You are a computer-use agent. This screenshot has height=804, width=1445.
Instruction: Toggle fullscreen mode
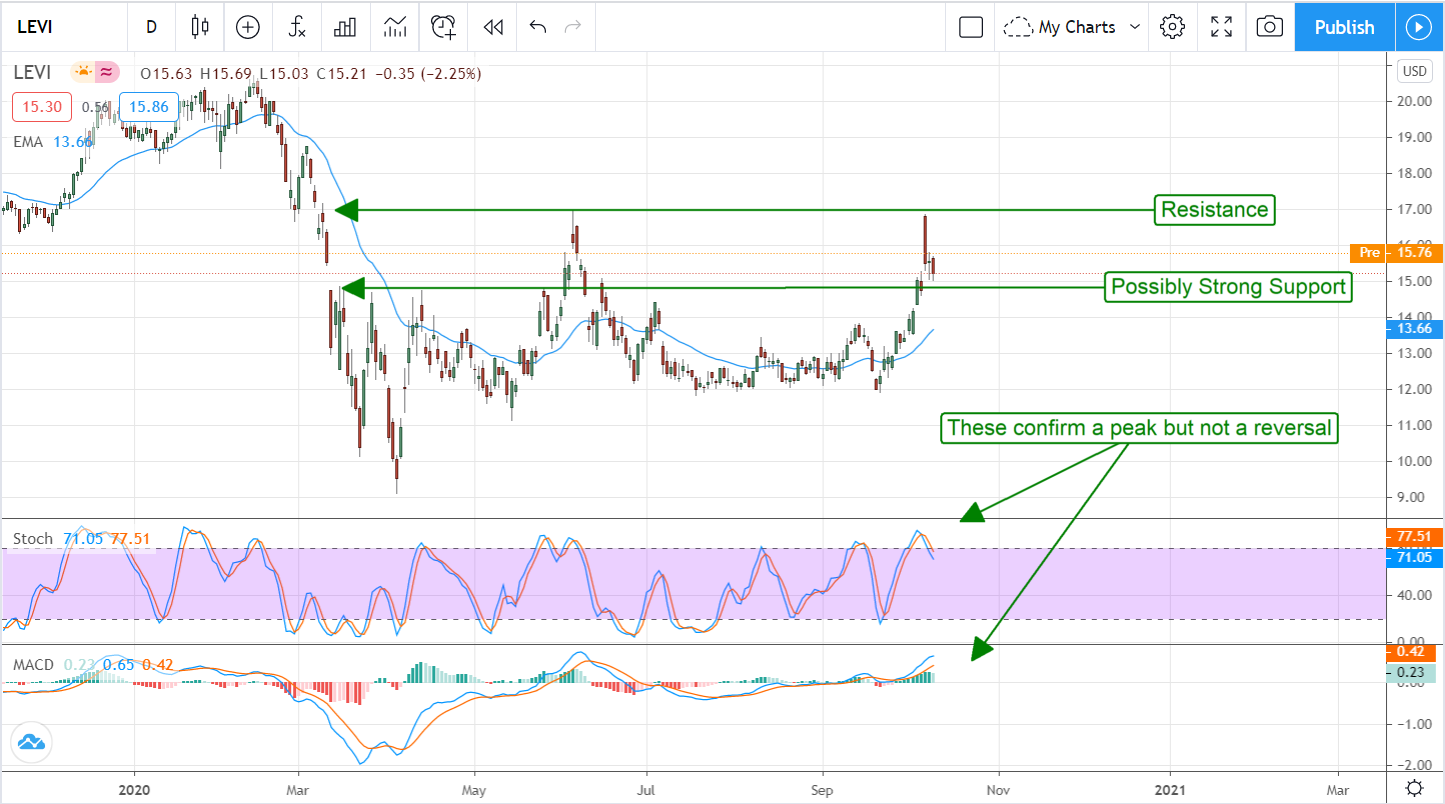click(1221, 27)
